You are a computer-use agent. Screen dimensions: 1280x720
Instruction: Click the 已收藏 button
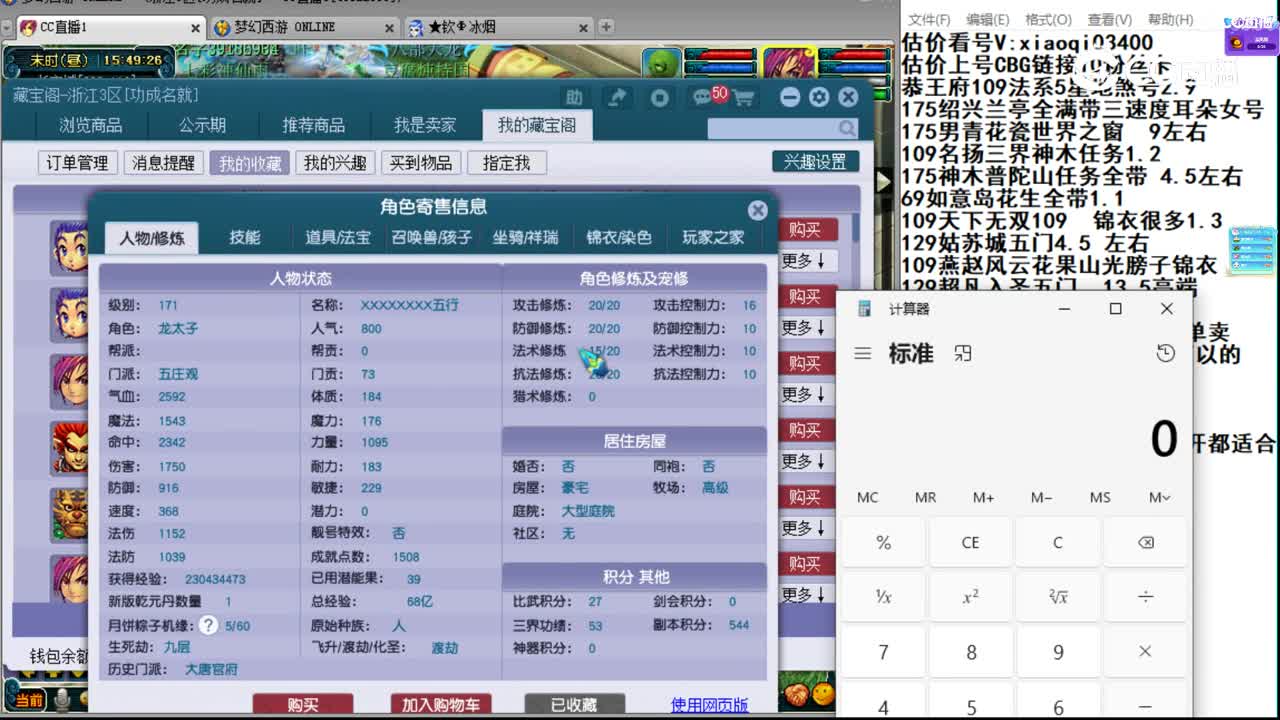(574, 705)
